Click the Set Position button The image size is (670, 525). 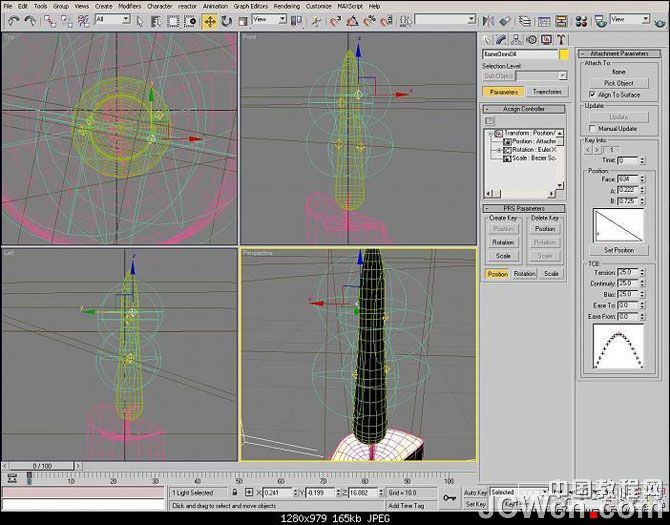[x=619, y=250]
